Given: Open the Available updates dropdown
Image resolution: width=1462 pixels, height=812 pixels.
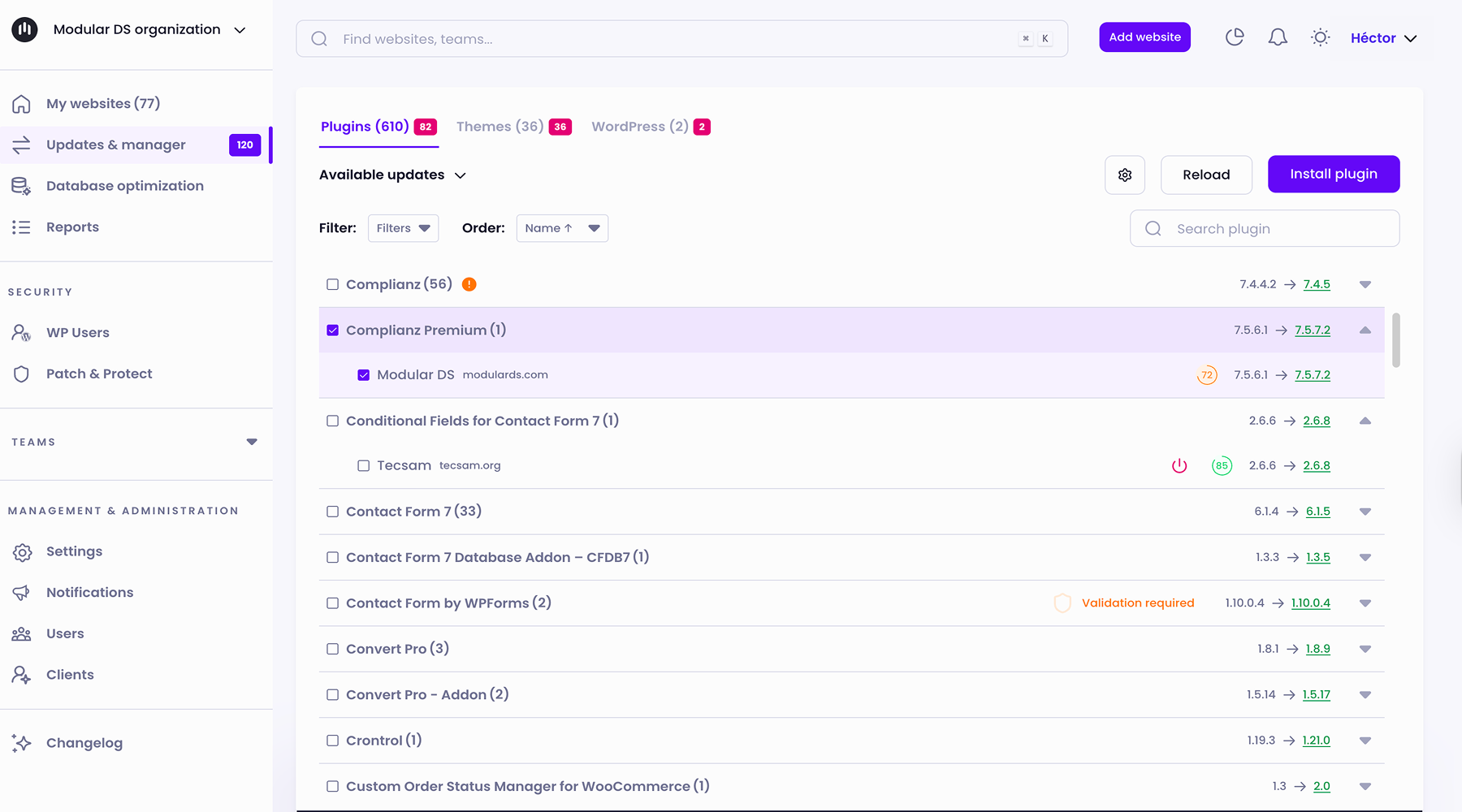Looking at the screenshot, I should [x=393, y=175].
